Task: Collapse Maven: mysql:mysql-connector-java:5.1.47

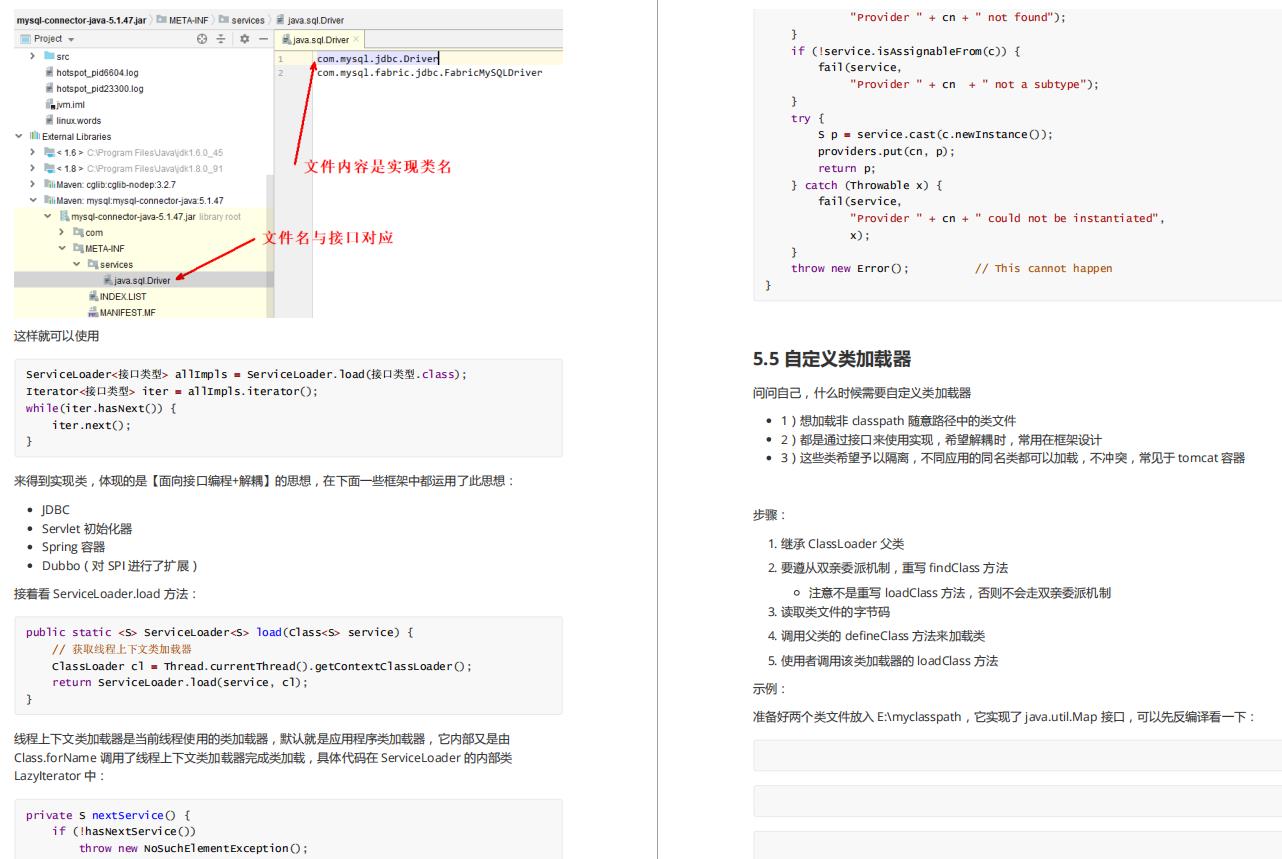Action: [x=34, y=200]
